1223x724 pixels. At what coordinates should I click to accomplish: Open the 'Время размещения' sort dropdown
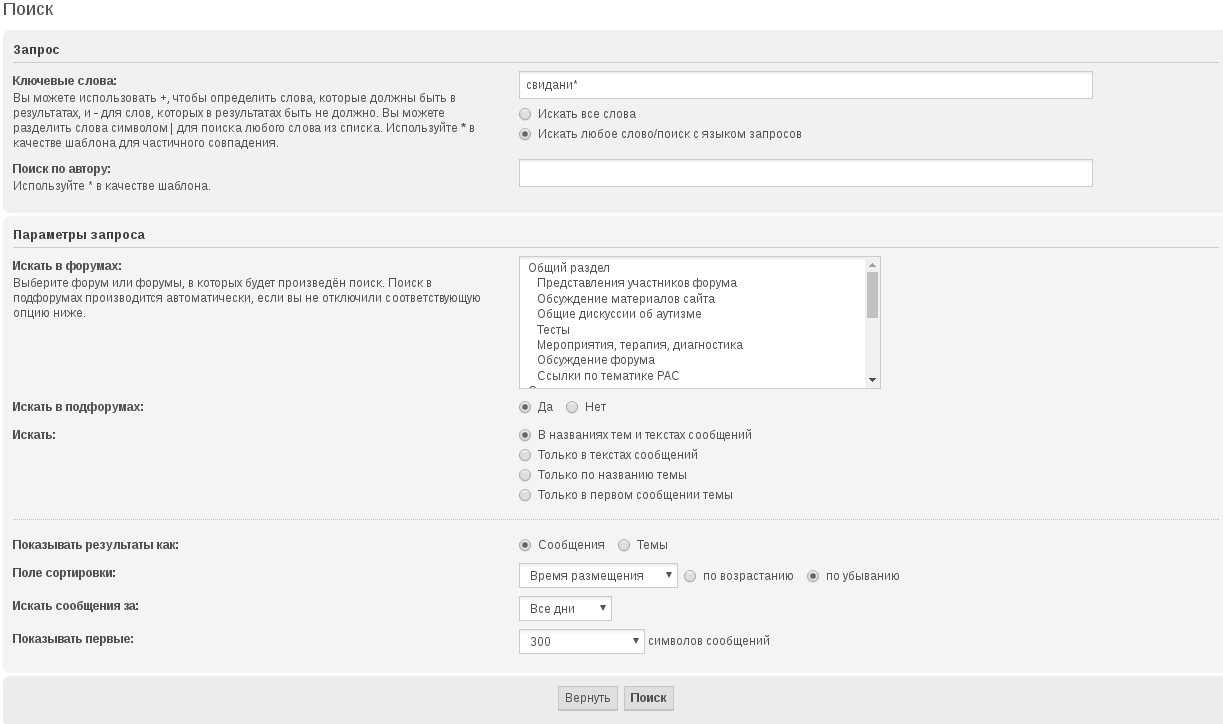coord(598,576)
